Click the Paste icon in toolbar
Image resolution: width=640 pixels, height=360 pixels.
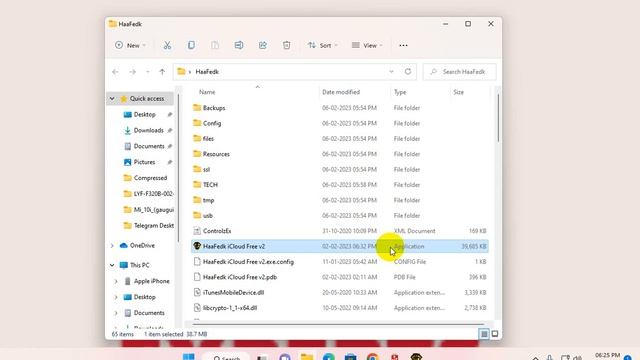pos(215,45)
